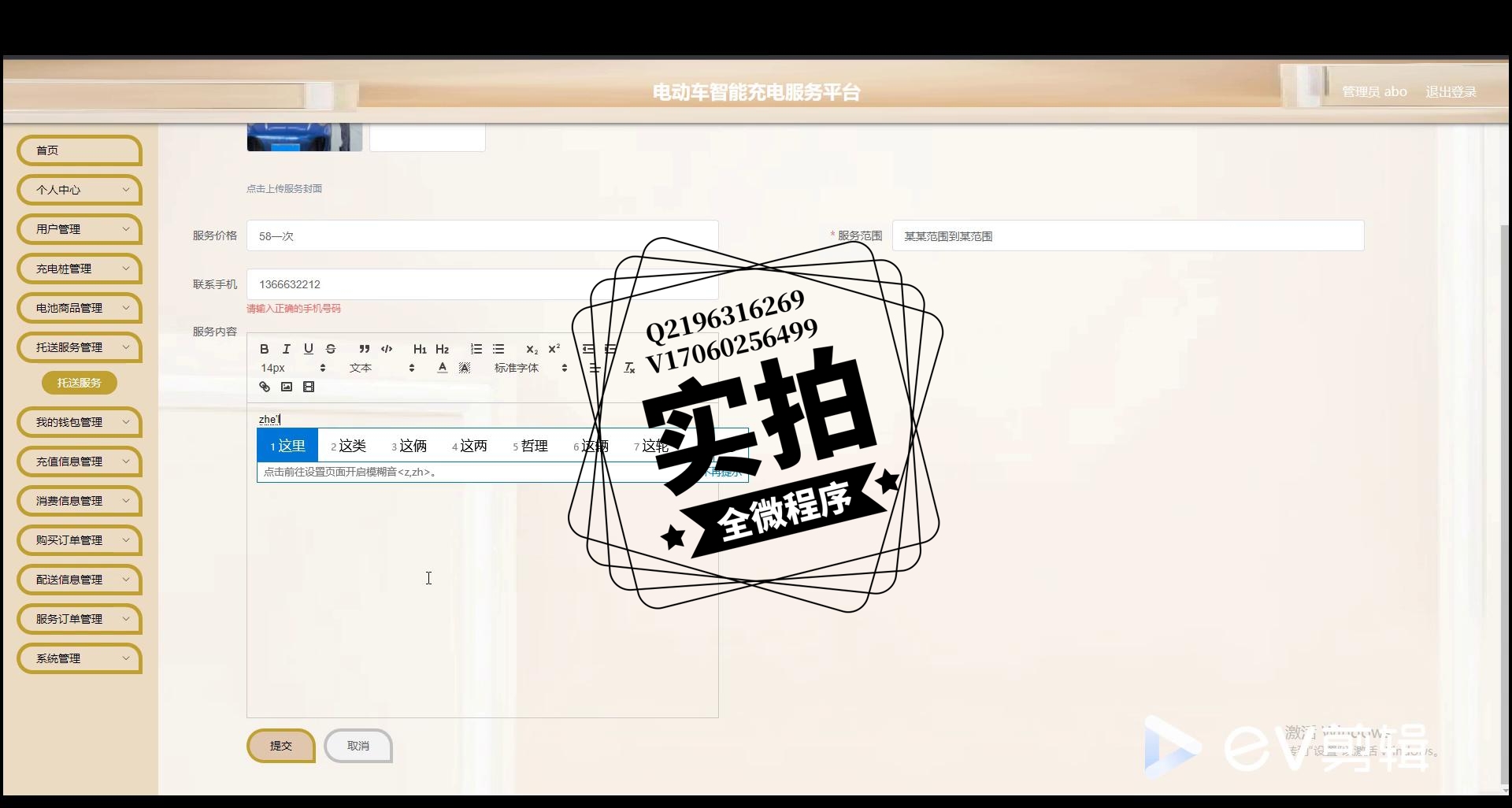Toggle strikethrough formatting in editor
1512x808 pixels.
coord(331,349)
